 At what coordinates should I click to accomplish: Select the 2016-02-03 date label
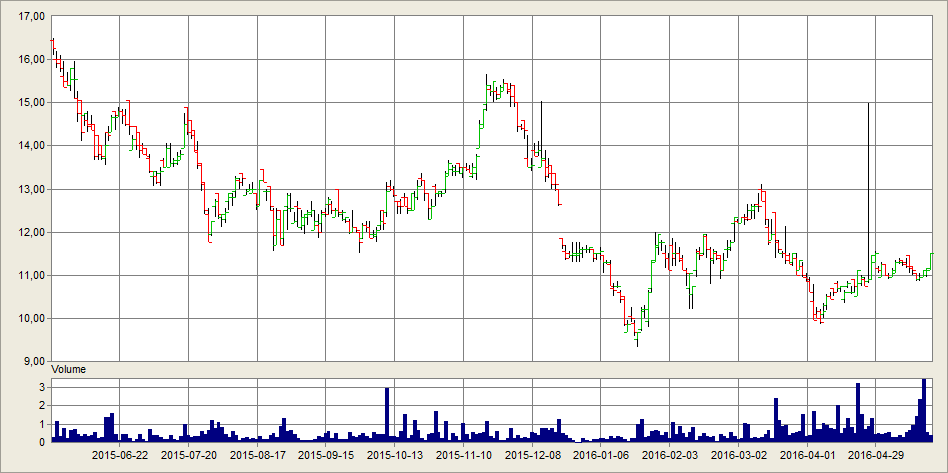click(670, 454)
